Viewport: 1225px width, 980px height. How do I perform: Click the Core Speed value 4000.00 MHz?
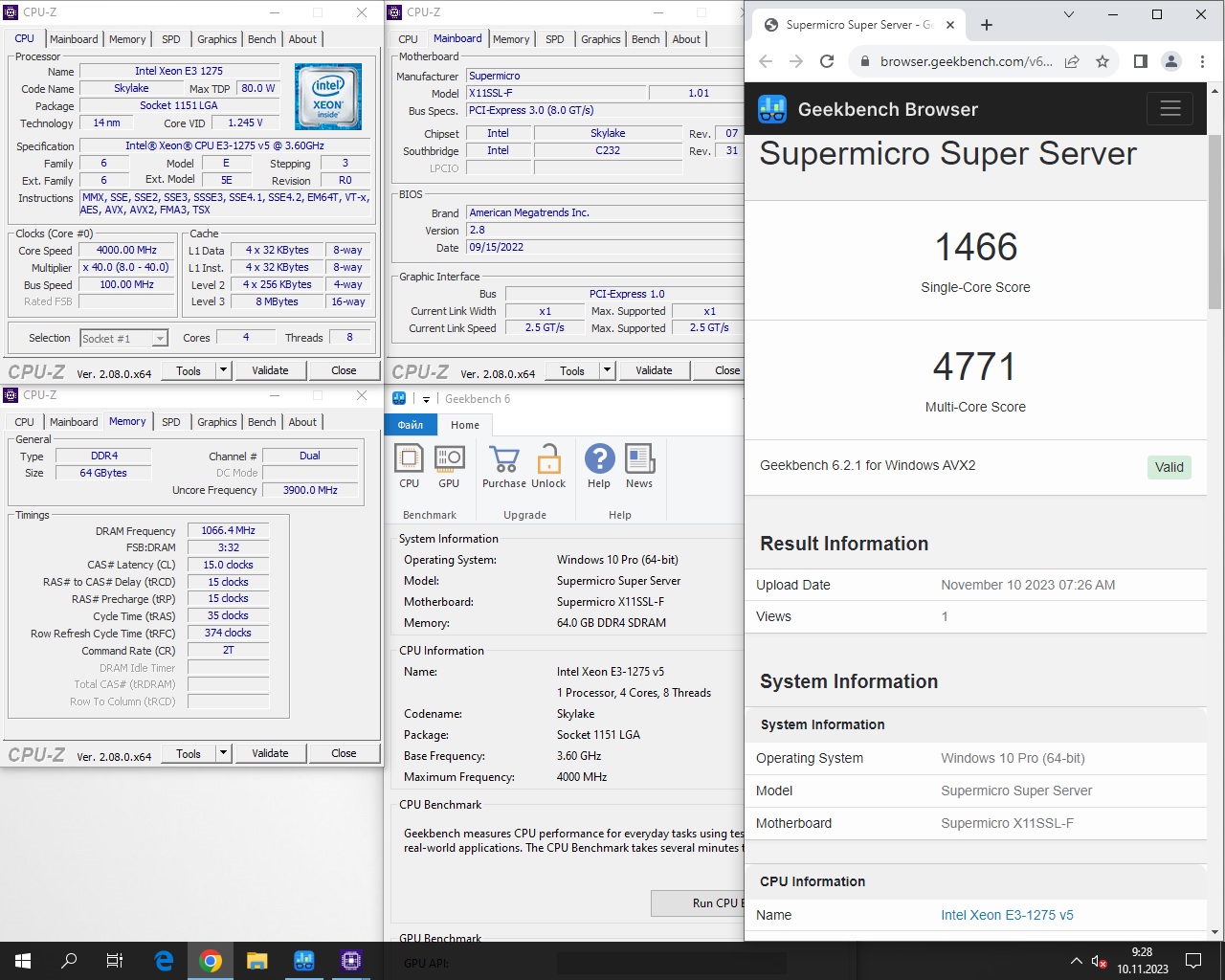[126, 250]
